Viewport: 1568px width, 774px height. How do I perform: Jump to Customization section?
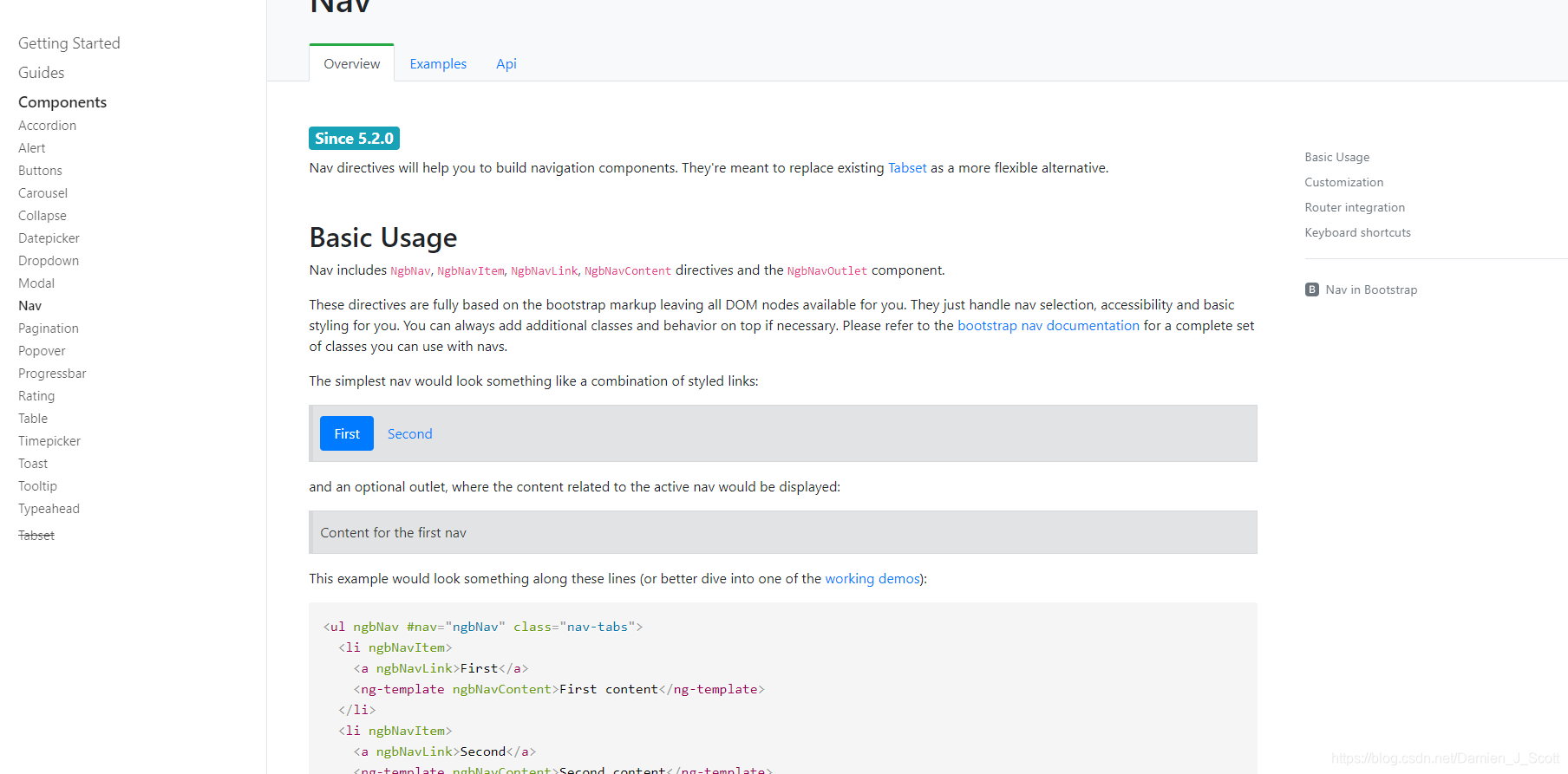1343,182
